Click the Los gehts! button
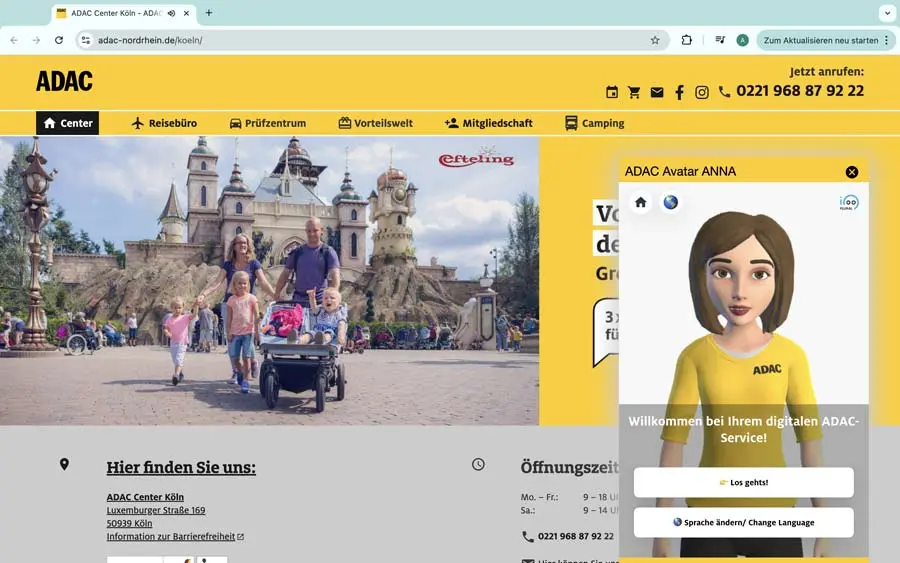900x563 pixels. (x=743, y=483)
